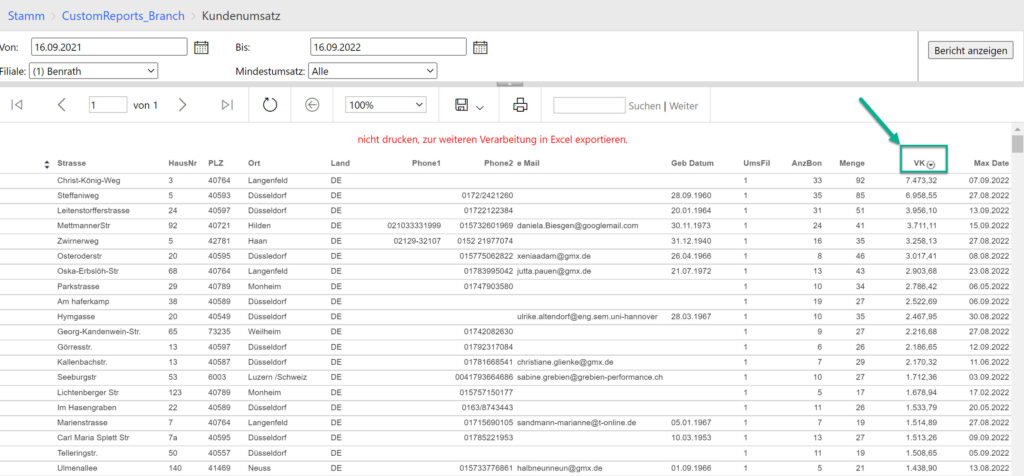Viewport: 1024px width, 476px height.
Task: Toggle sort arrows beside Strasse column
Action: [46, 163]
